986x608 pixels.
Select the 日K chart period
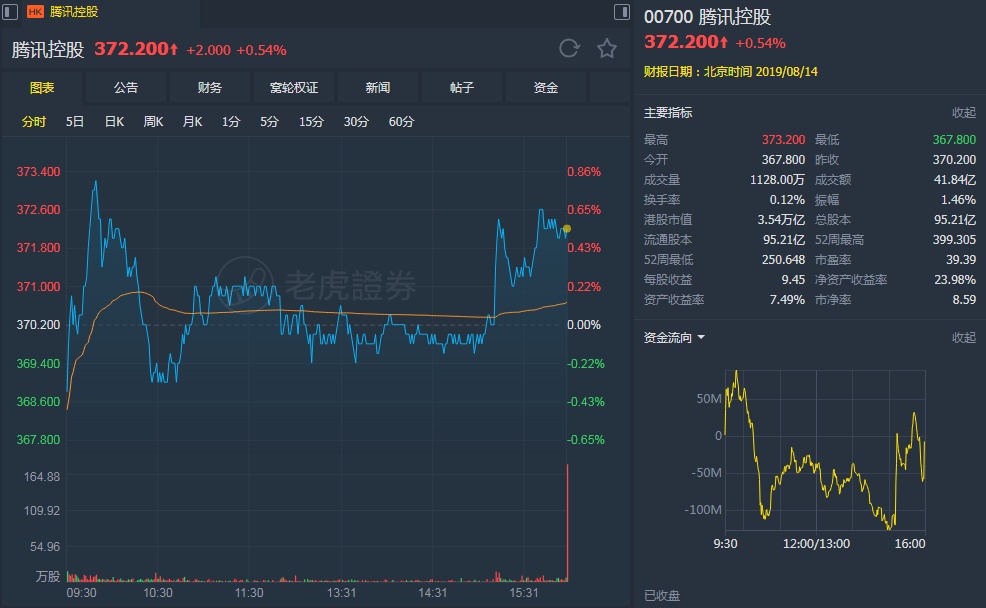tap(114, 122)
